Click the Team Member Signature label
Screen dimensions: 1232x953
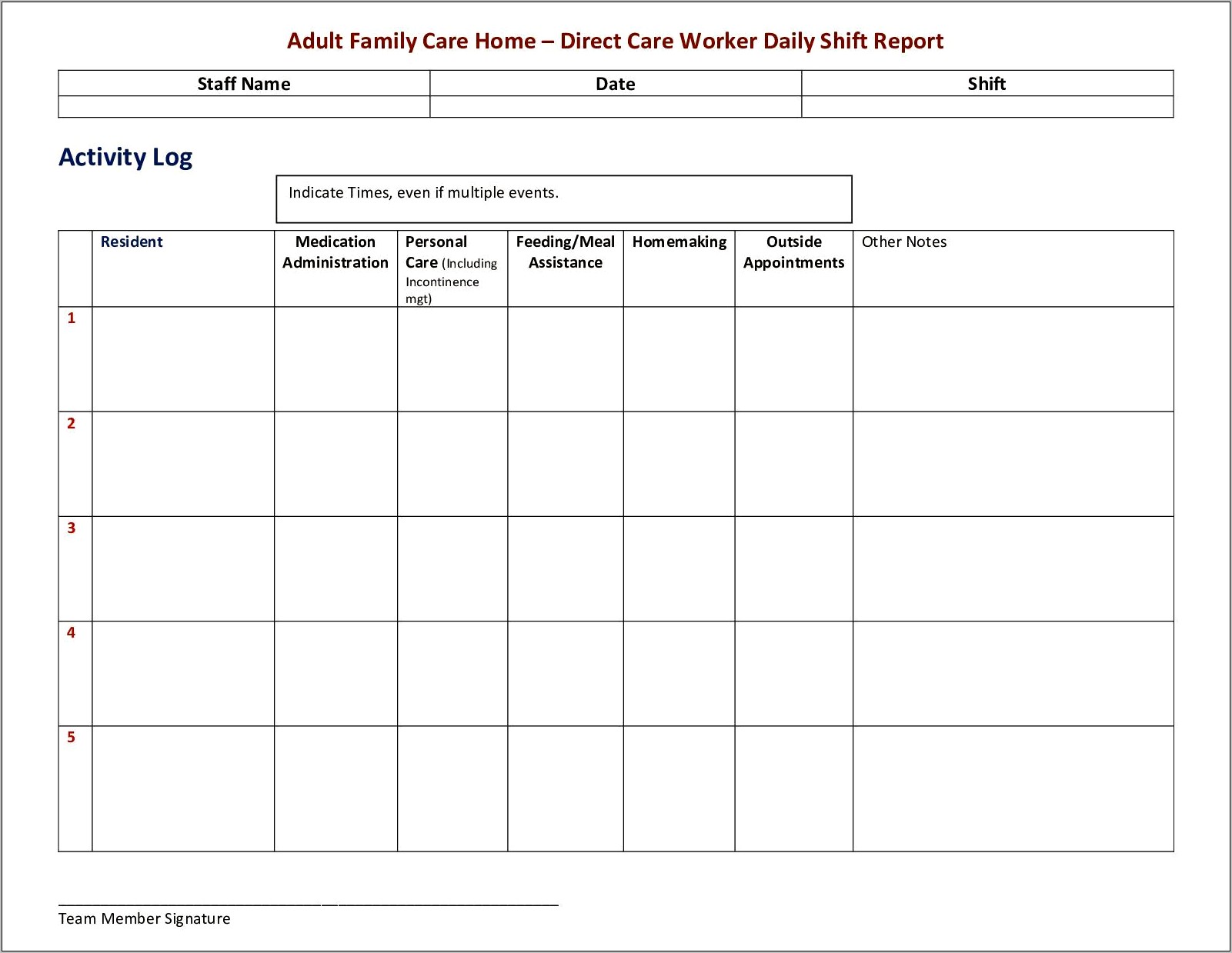tap(145, 918)
